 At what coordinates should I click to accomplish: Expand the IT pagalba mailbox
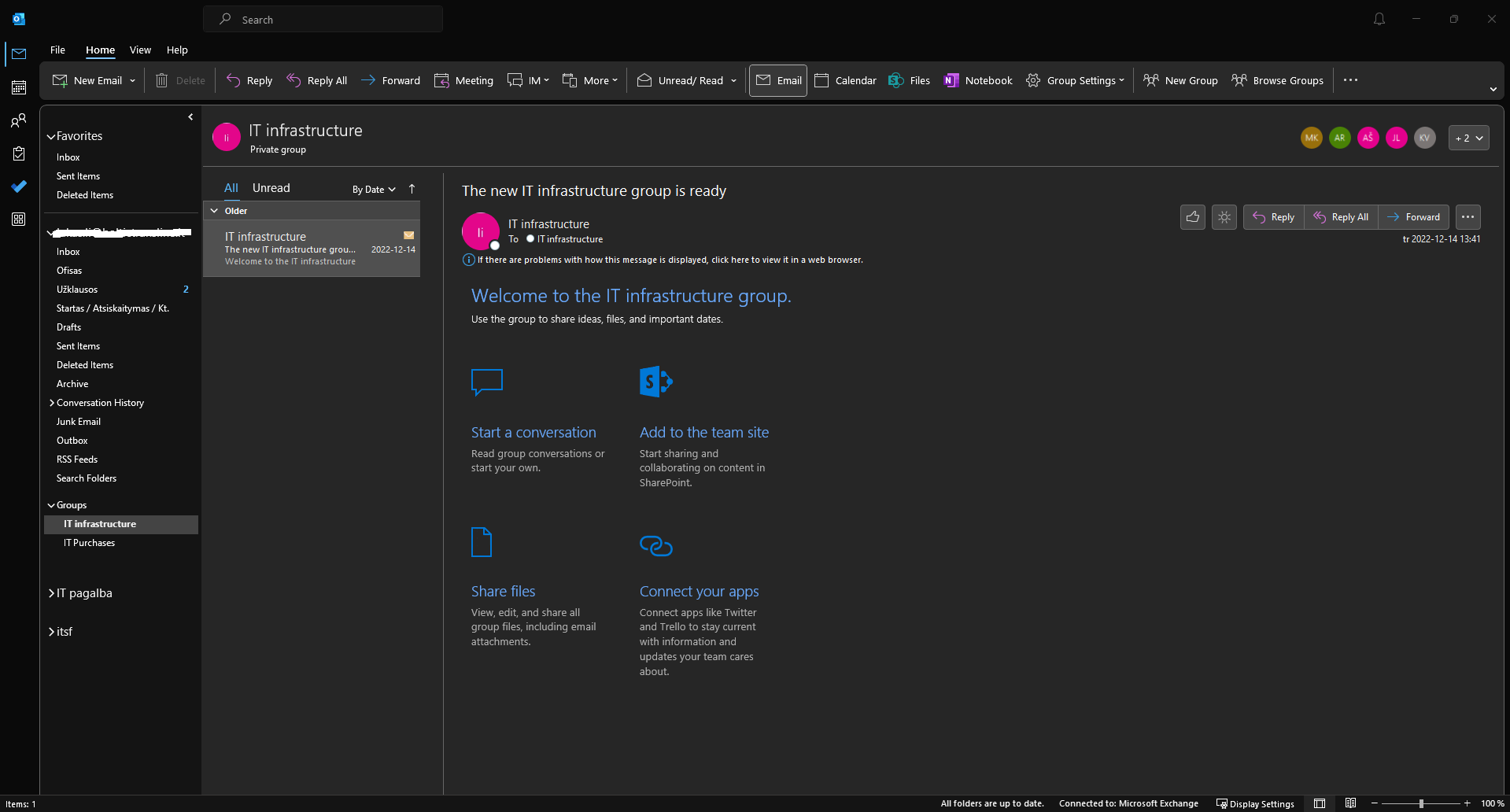(52, 593)
